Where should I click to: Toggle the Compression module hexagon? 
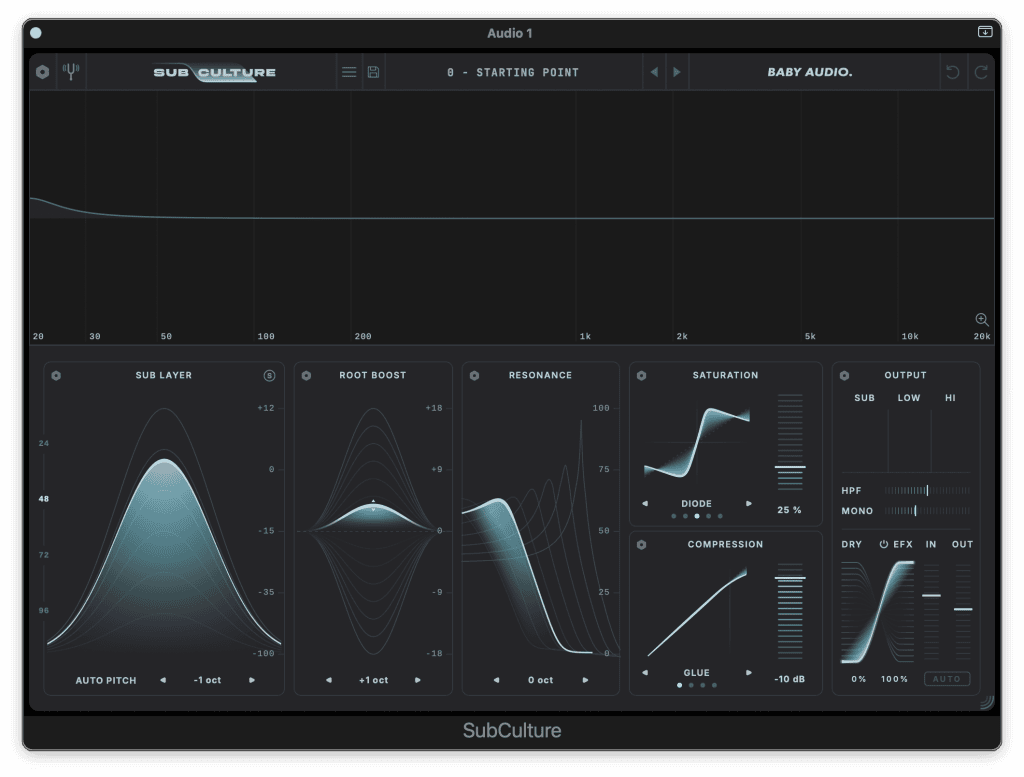click(x=641, y=545)
